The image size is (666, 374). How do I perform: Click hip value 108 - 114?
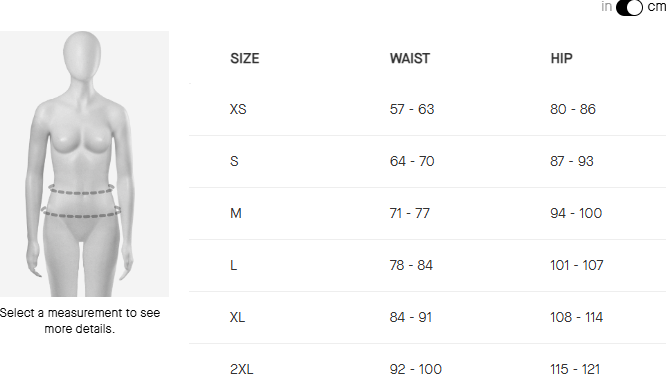(x=576, y=317)
